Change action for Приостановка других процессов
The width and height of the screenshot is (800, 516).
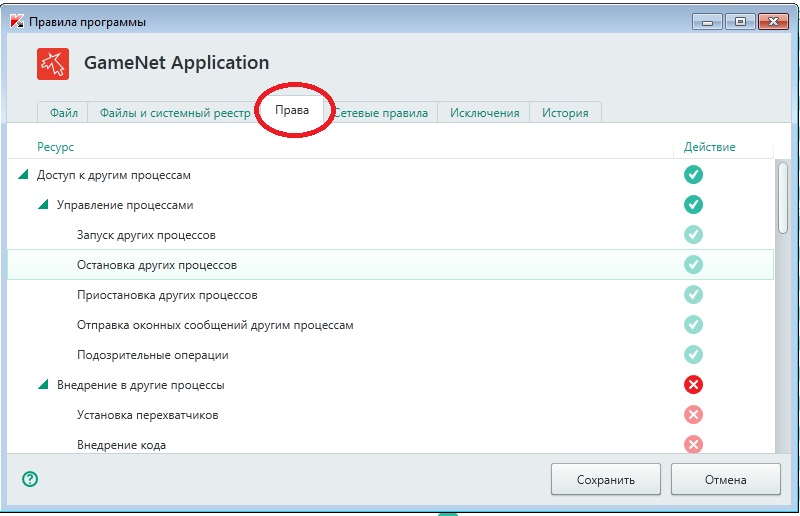[693, 294]
